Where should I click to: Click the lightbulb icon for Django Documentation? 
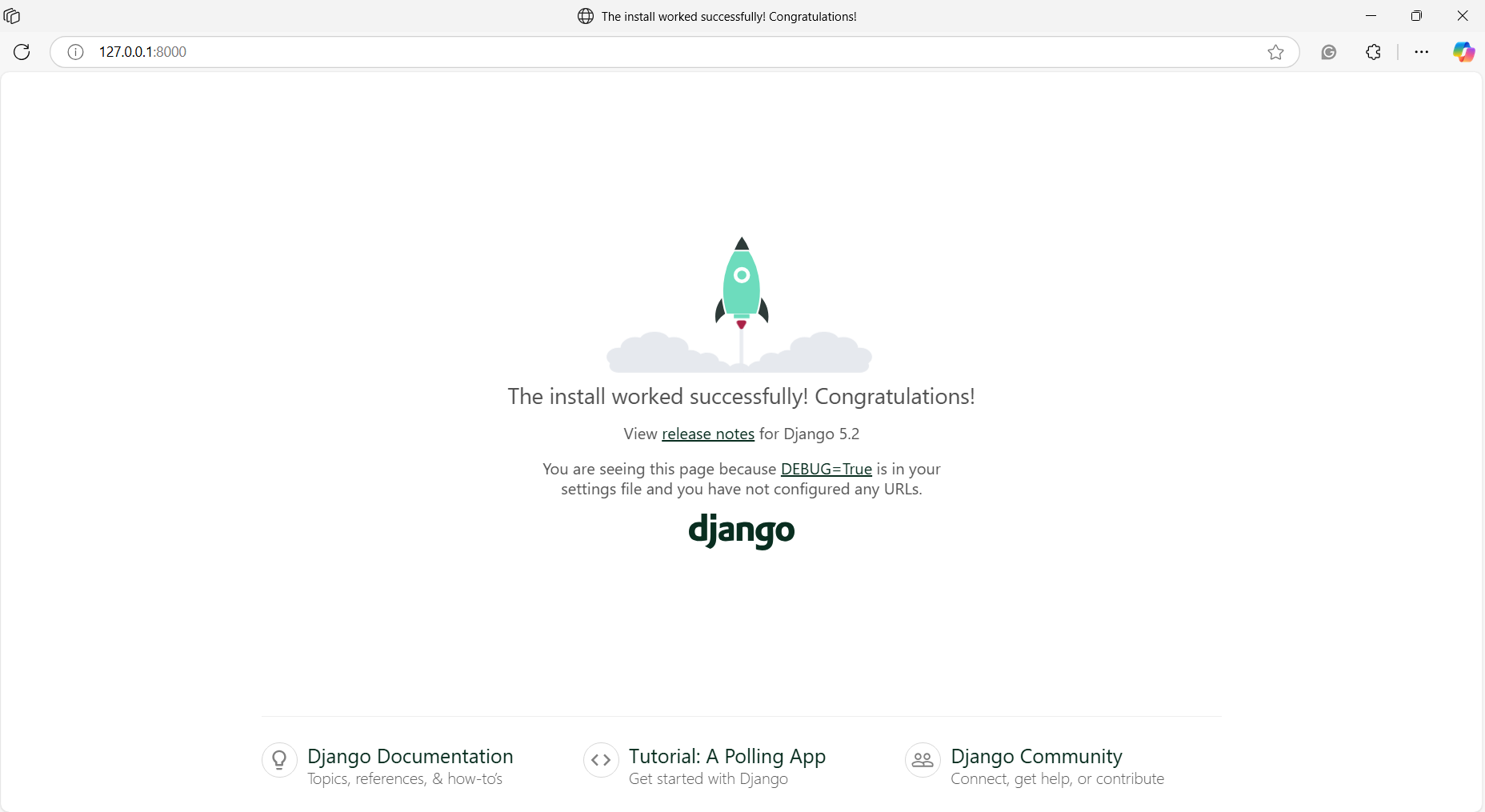[x=279, y=759]
